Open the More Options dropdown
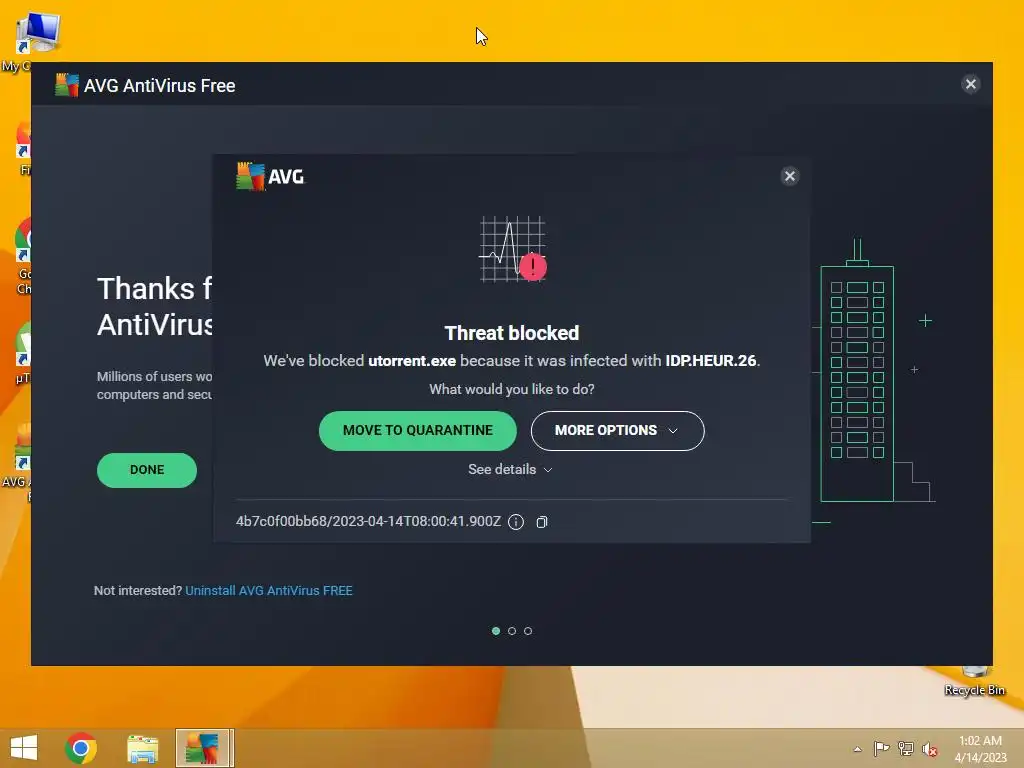This screenshot has height=768, width=1024. 617,430
